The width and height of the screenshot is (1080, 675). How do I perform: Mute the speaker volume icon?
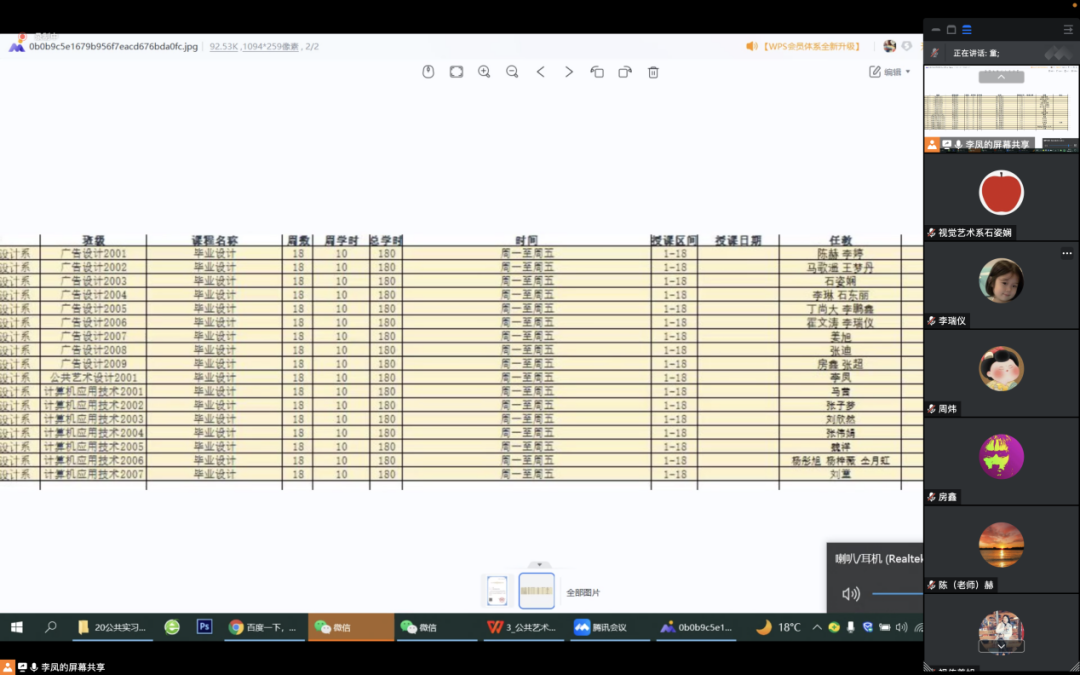point(851,594)
